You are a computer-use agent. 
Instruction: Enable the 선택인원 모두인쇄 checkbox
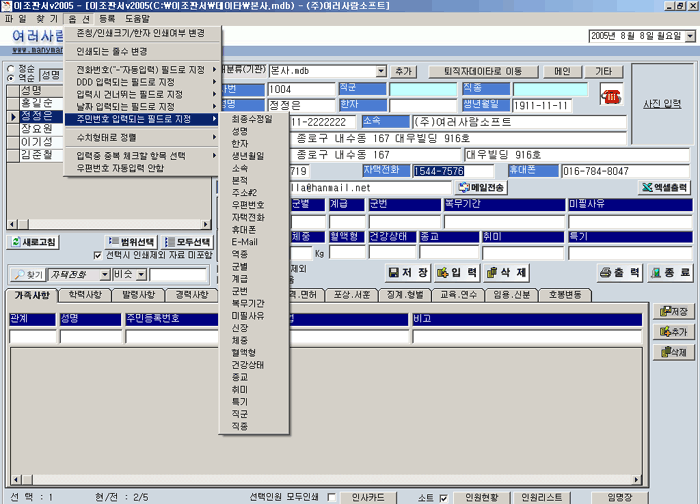click(331, 497)
